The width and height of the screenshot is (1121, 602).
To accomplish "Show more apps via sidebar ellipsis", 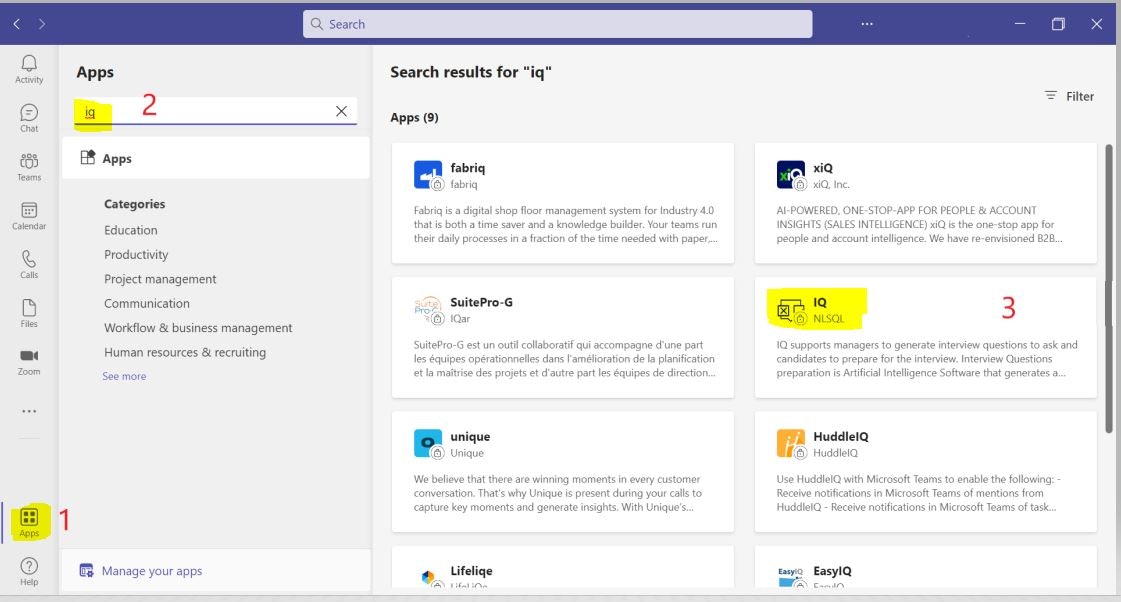I will (29, 411).
